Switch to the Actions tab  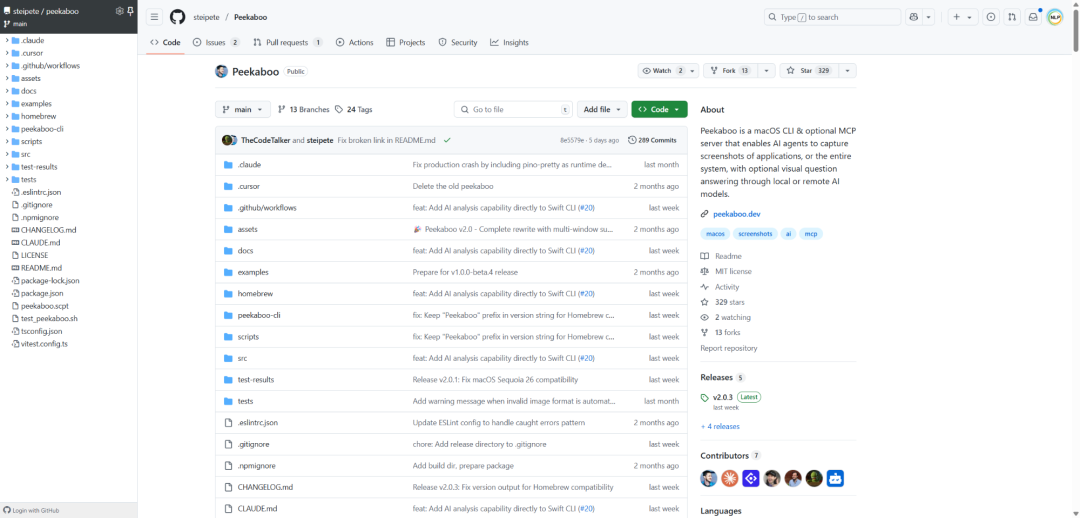(x=354, y=42)
